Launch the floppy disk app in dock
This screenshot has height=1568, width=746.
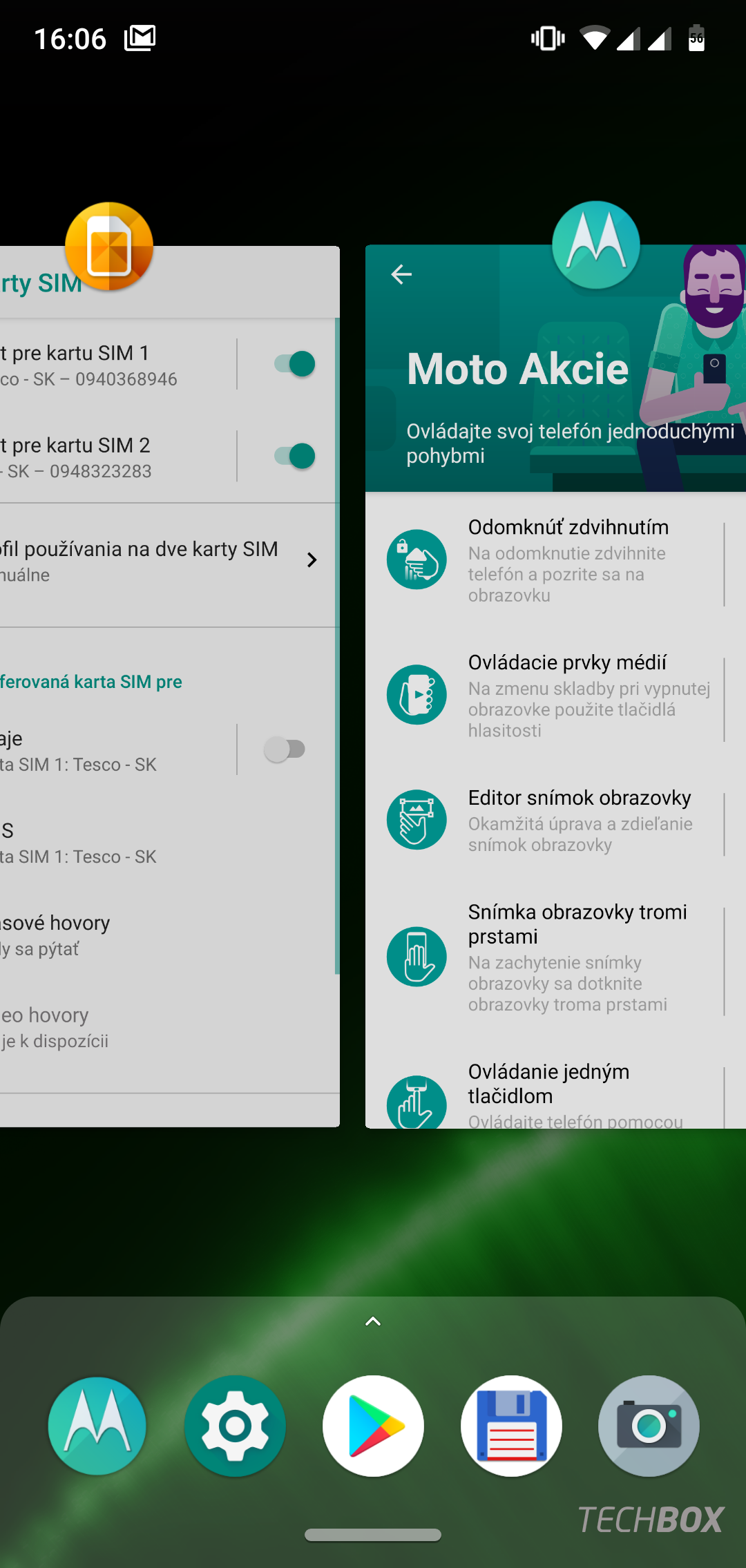pos(511,1426)
